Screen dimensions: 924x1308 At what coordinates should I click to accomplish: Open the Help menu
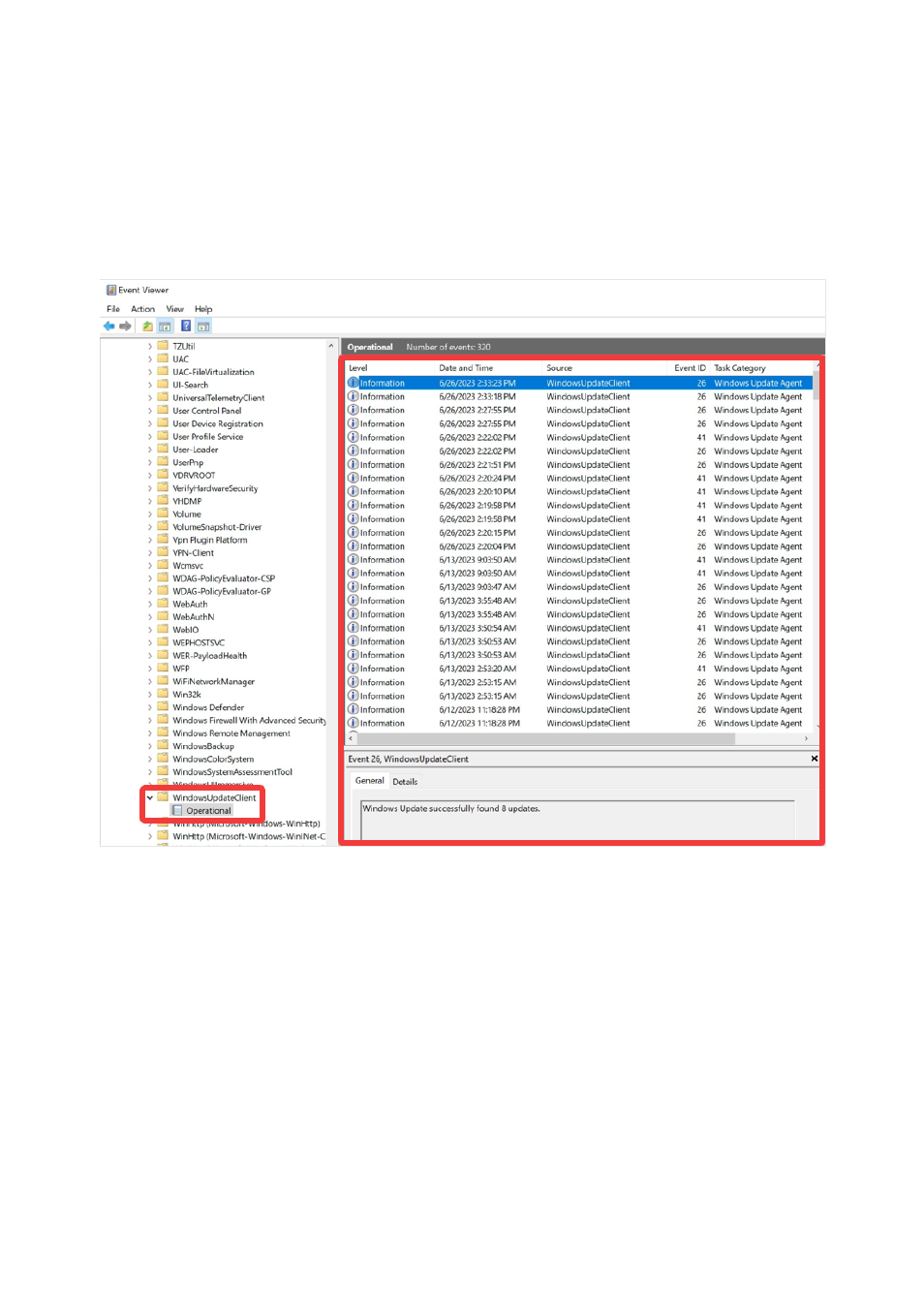tap(203, 309)
